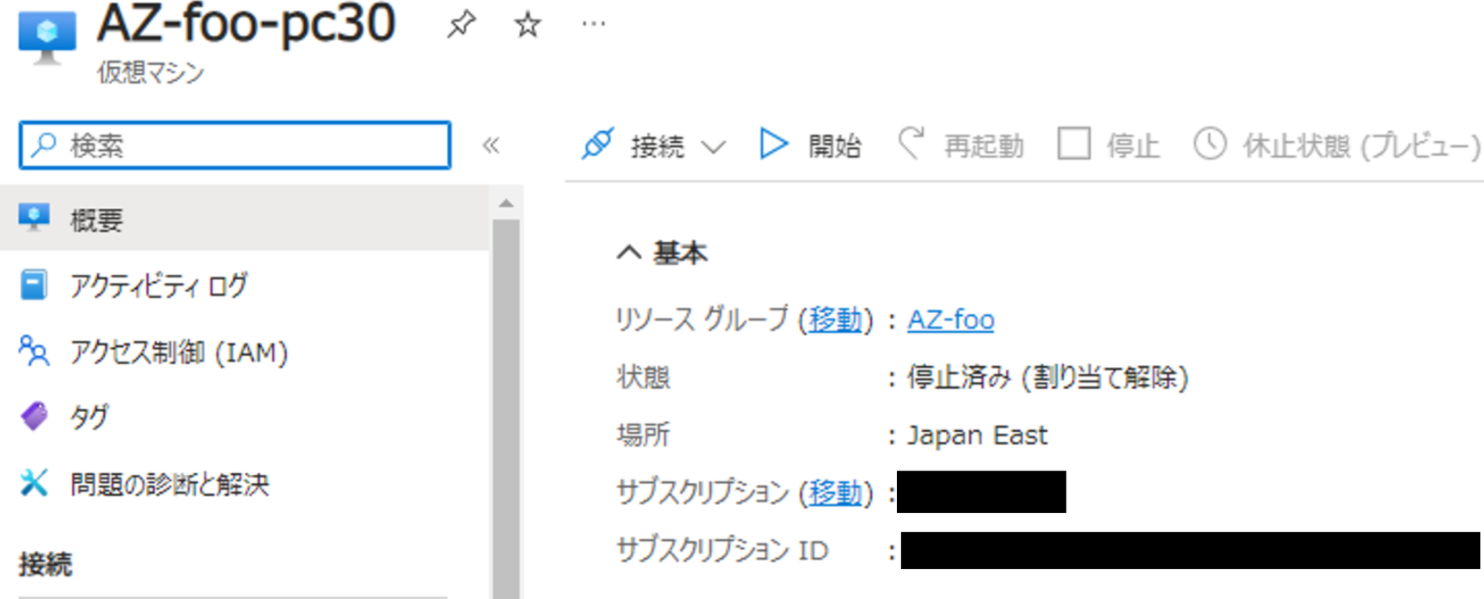
Task: Focus the 検索 search box
Action: (235, 146)
